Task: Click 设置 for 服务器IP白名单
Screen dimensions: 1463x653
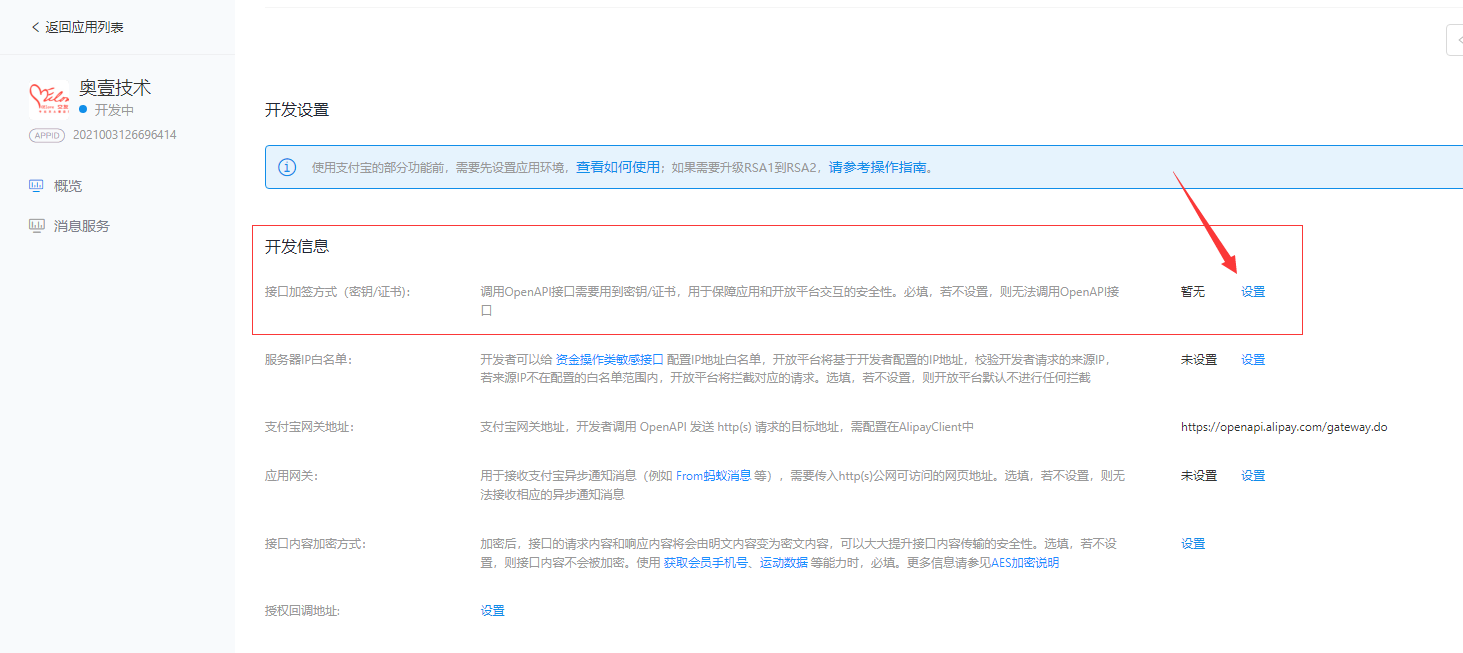Action: pyautogui.click(x=1253, y=360)
